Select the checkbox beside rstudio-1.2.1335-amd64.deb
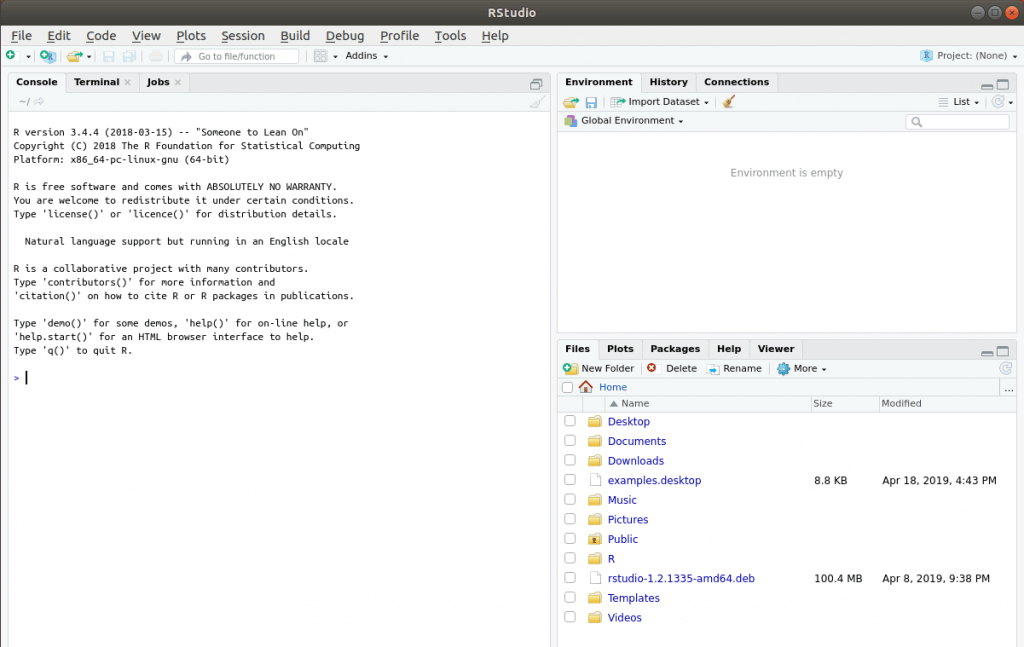The image size is (1024, 647). pos(570,578)
